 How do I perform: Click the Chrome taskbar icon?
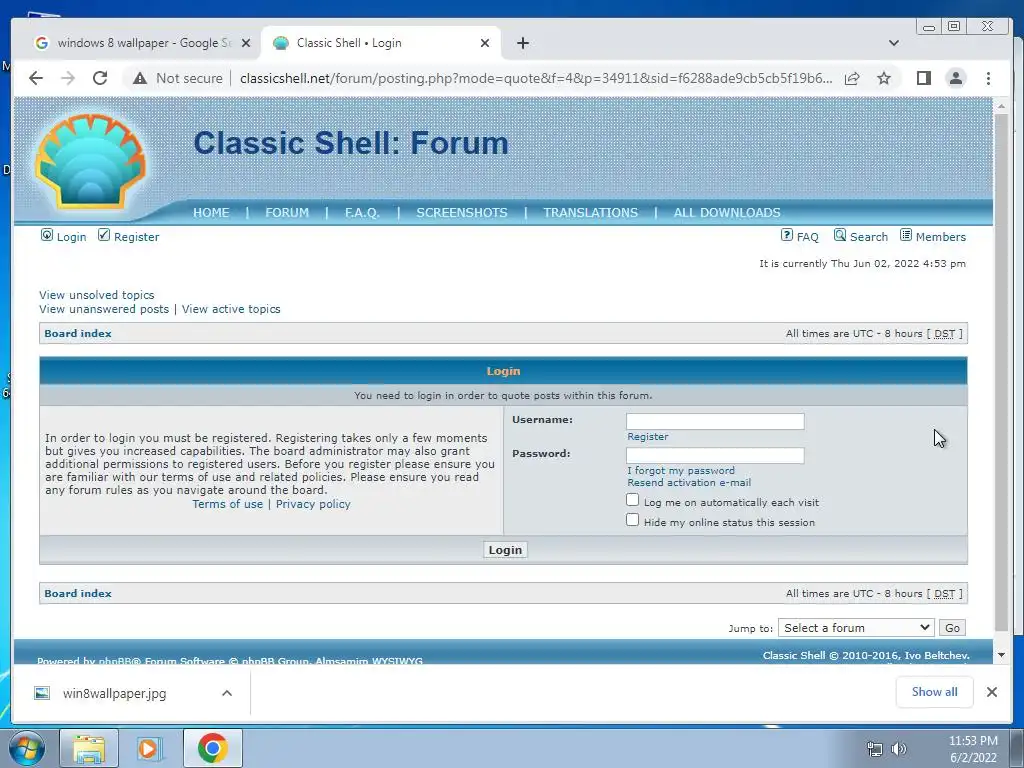212,748
